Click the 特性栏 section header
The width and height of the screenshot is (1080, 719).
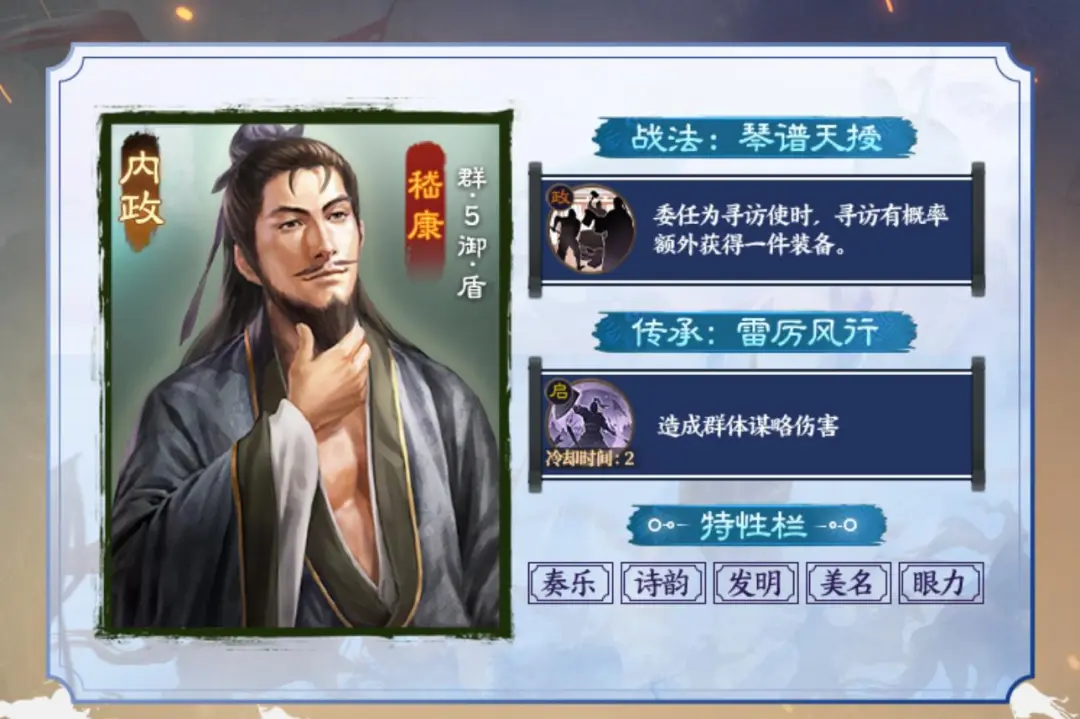(756, 525)
